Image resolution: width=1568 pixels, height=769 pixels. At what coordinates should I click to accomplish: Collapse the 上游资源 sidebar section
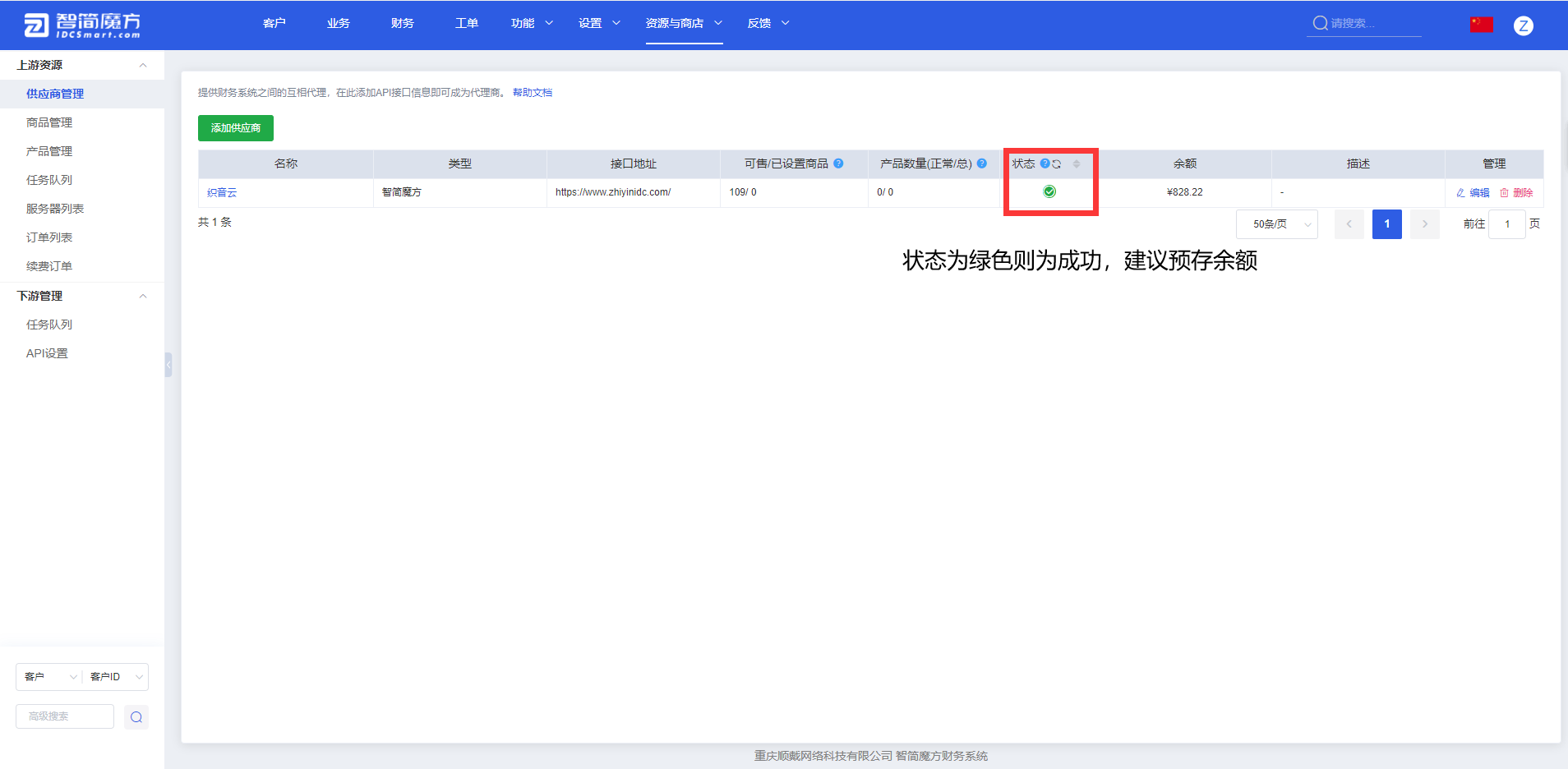(x=143, y=65)
